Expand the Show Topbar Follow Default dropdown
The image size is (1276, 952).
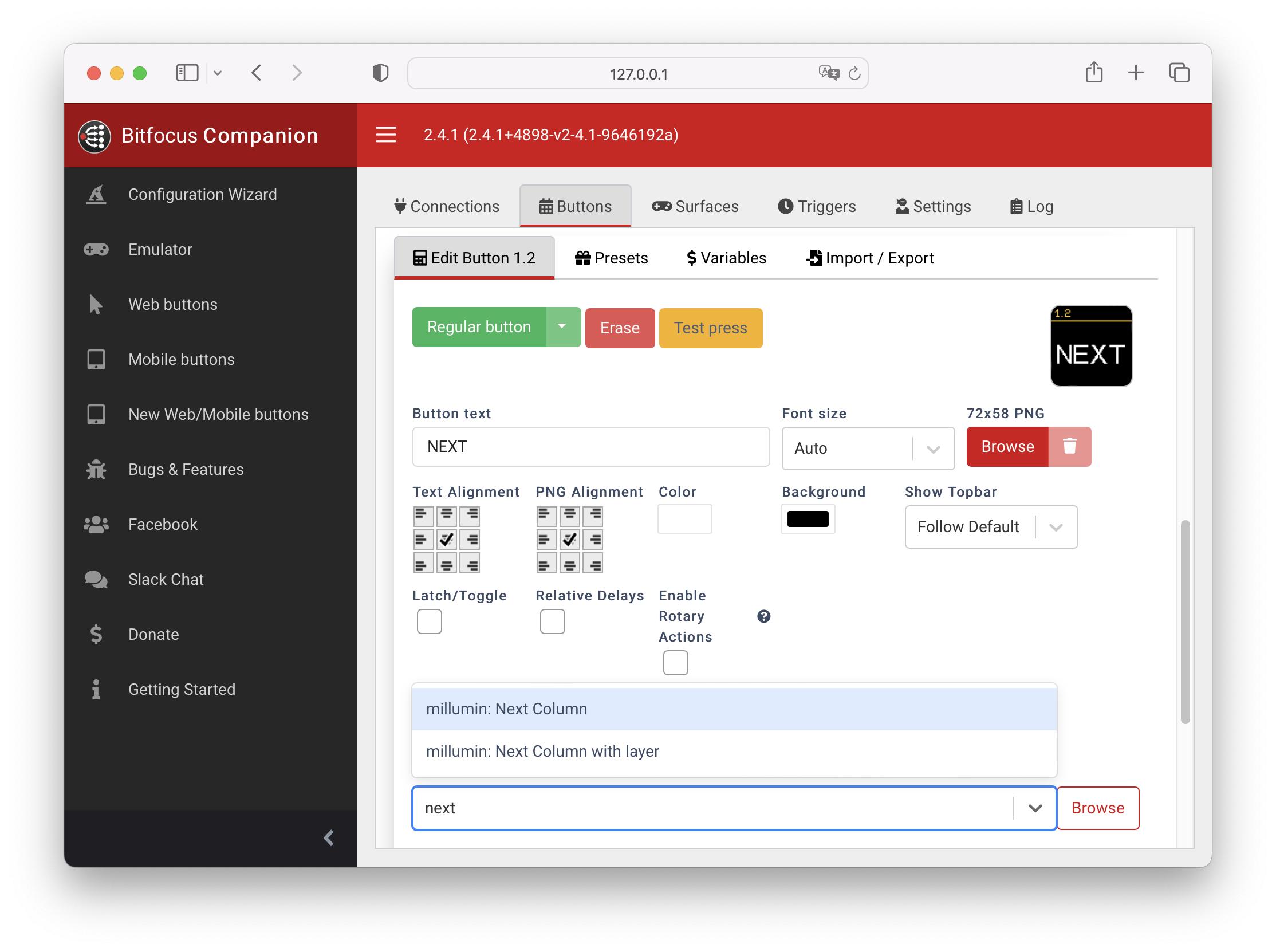tap(990, 528)
